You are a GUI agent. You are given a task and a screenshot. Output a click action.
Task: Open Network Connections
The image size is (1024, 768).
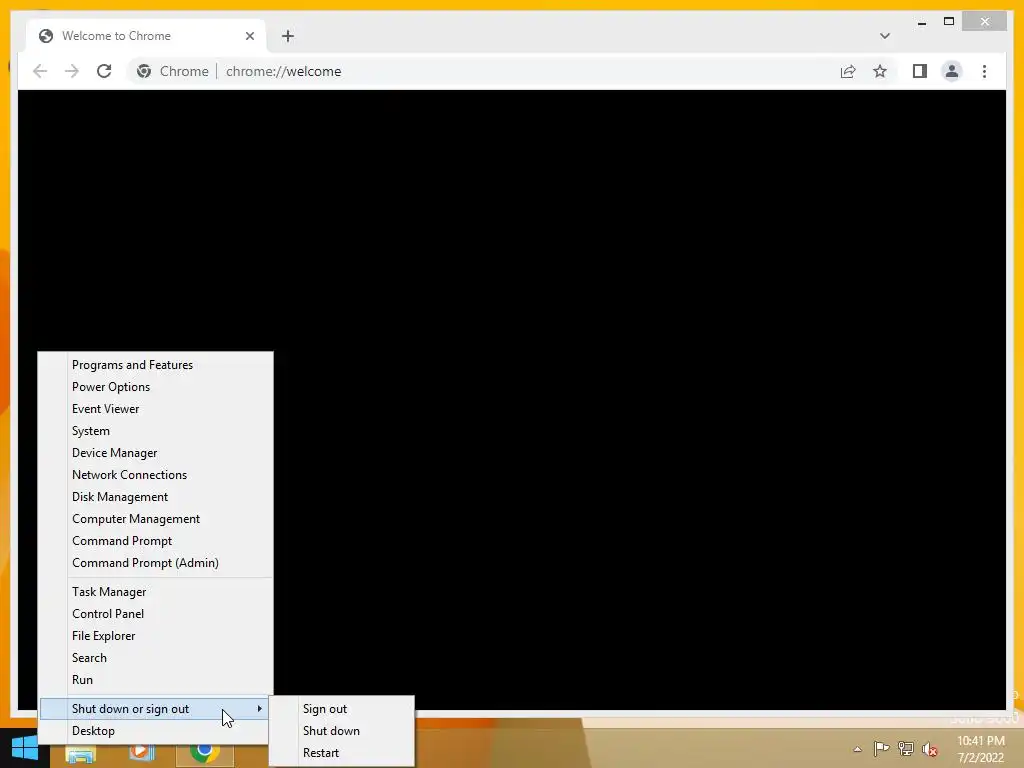156,475
